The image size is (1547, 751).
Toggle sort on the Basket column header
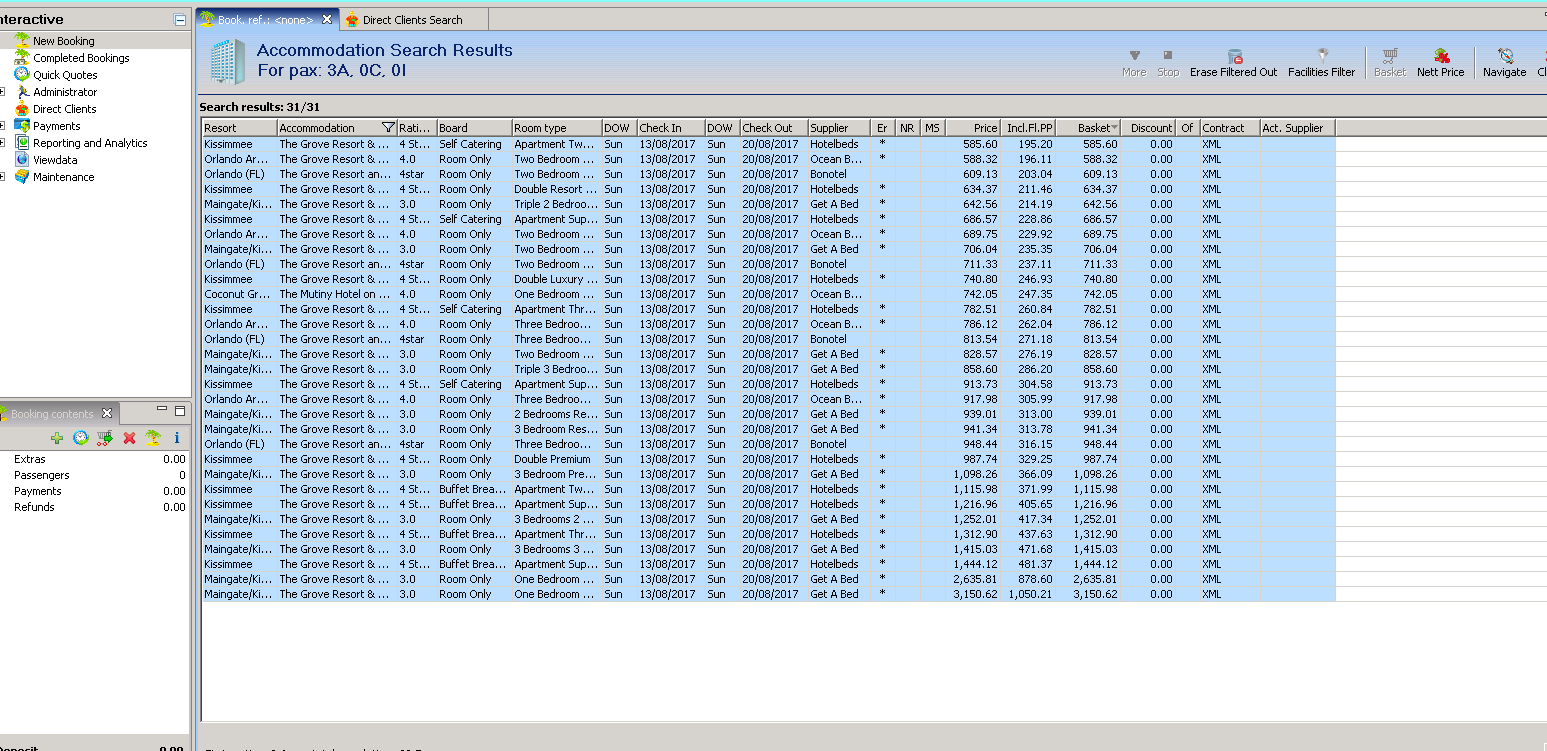(x=1089, y=128)
